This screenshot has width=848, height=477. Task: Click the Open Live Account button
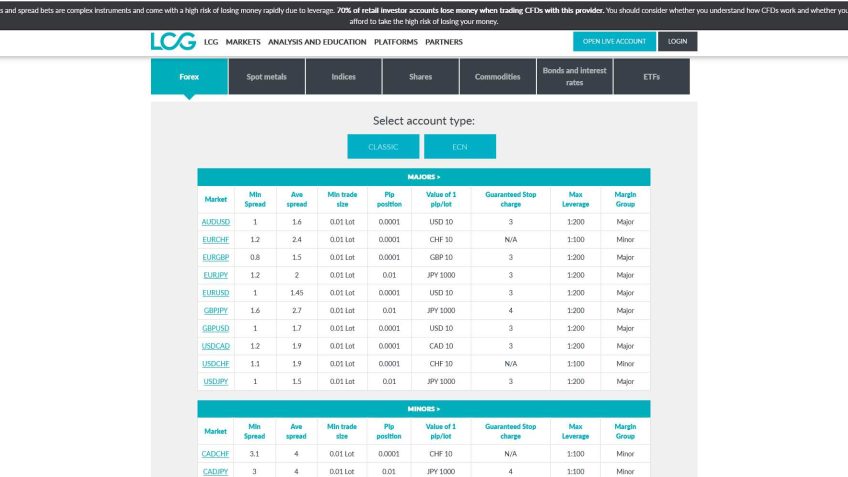click(614, 42)
